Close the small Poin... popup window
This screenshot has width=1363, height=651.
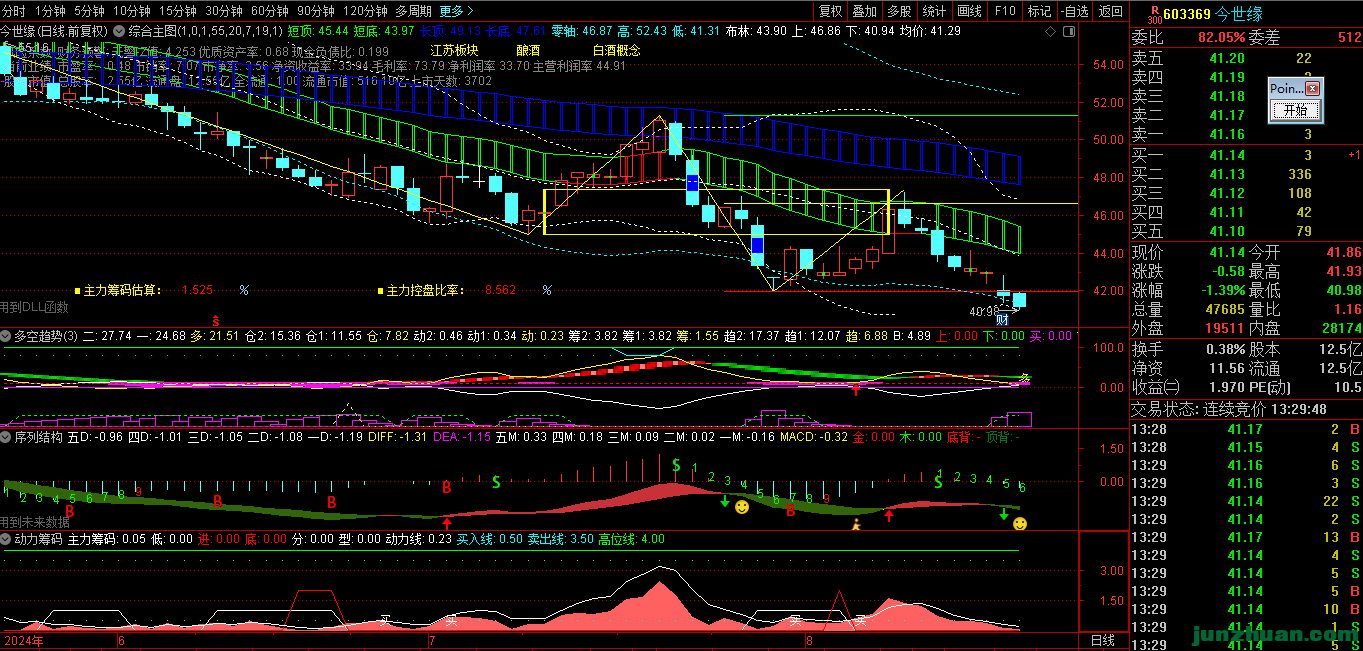tap(1312, 89)
